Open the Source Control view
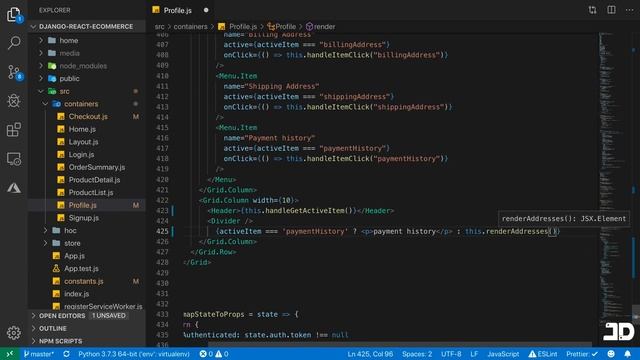This screenshot has width=640, height=360. (x=14, y=72)
